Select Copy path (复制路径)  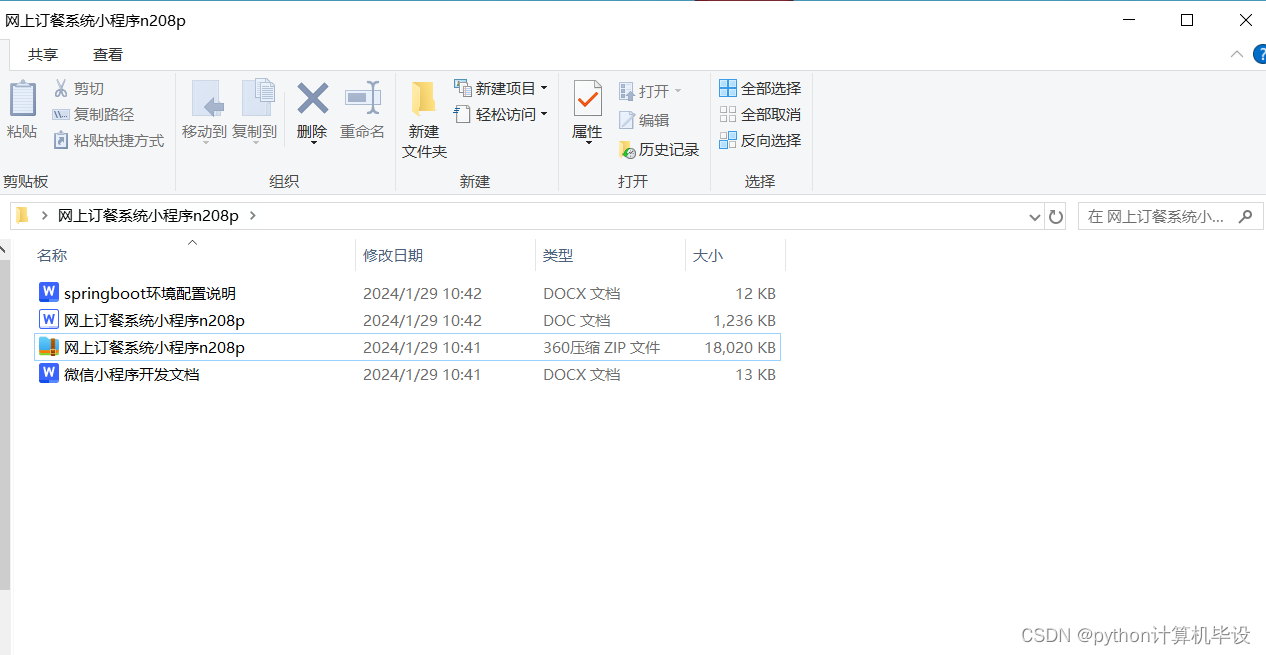tap(93, 115)
